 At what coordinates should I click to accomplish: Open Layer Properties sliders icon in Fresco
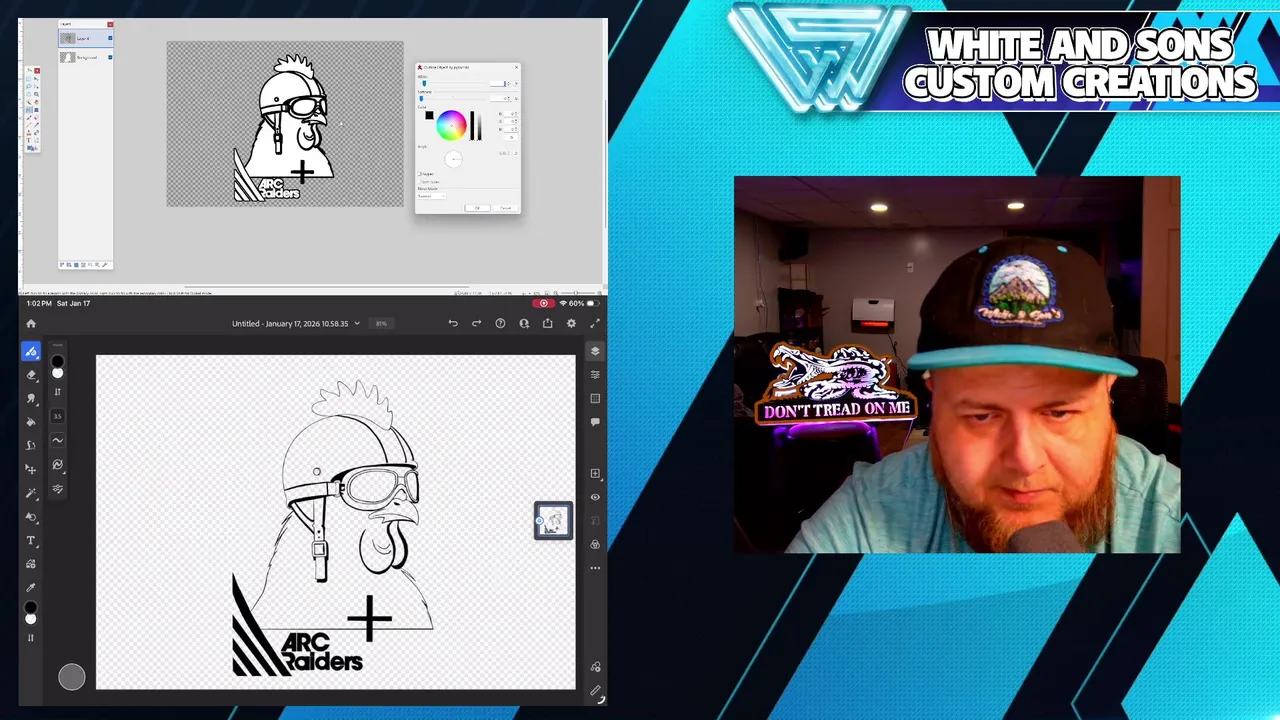tap(595, 374)
